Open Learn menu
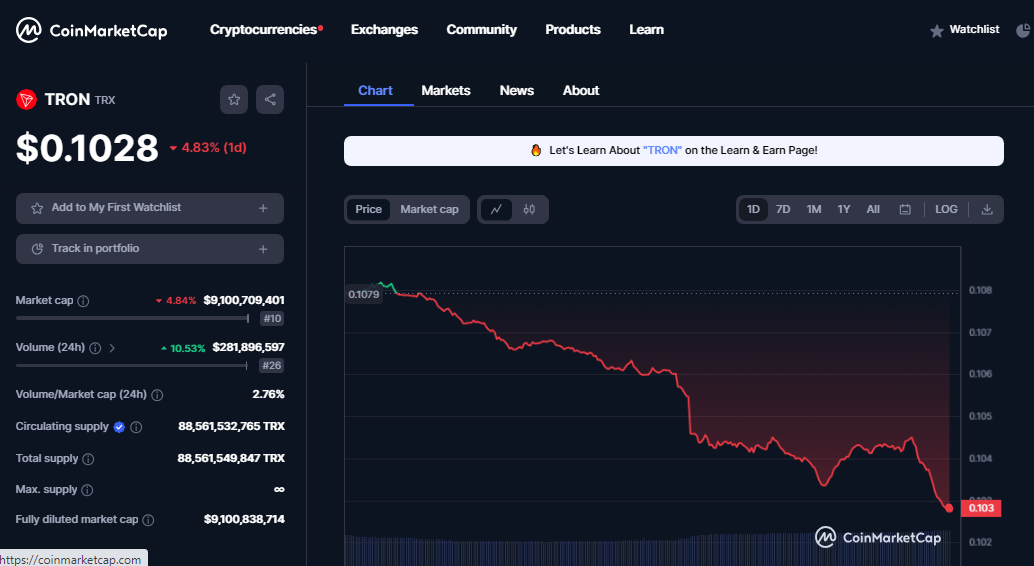 coord(646,30)
